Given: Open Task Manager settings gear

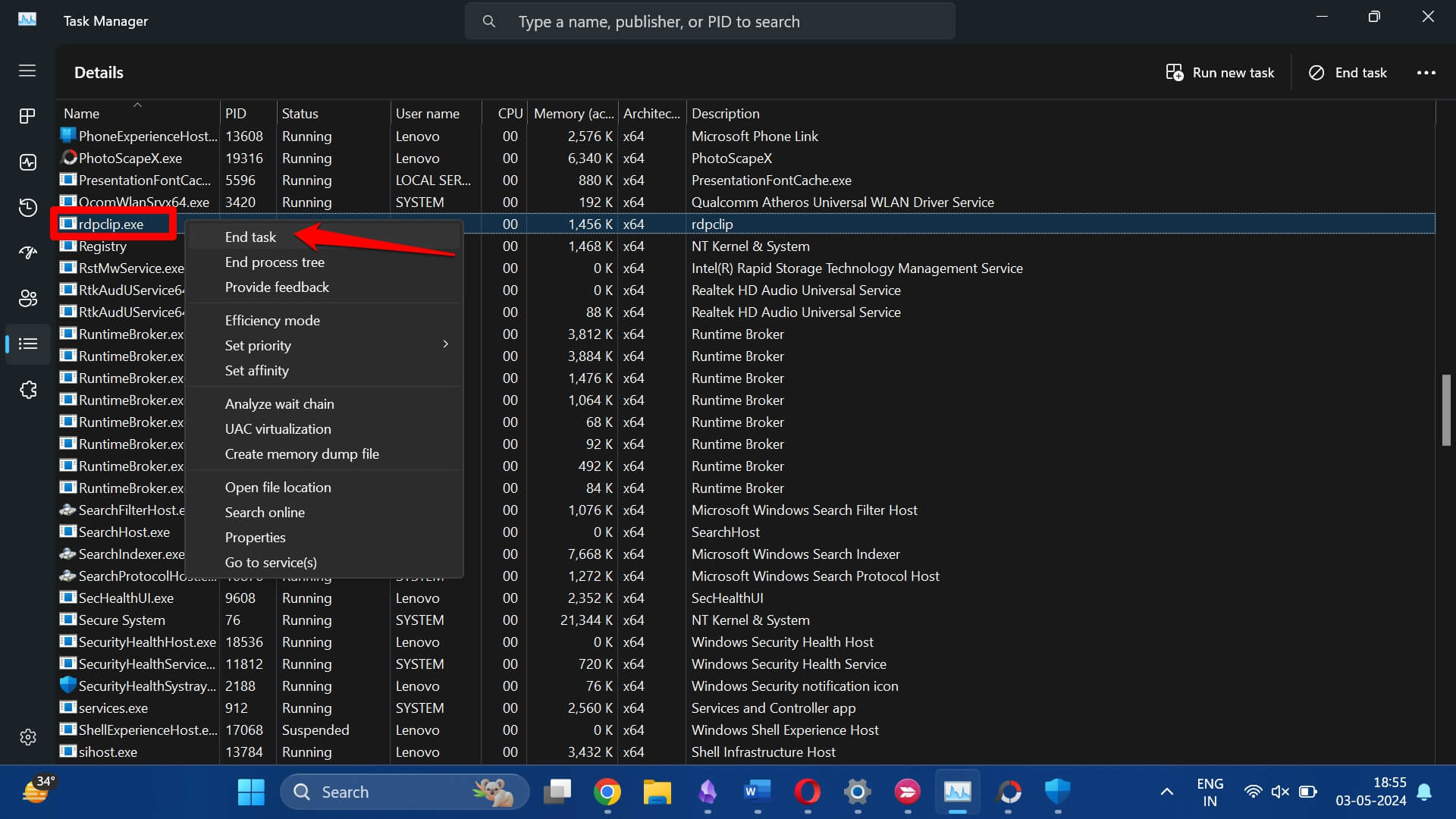Looking at the screenshot, I should 27,737.
